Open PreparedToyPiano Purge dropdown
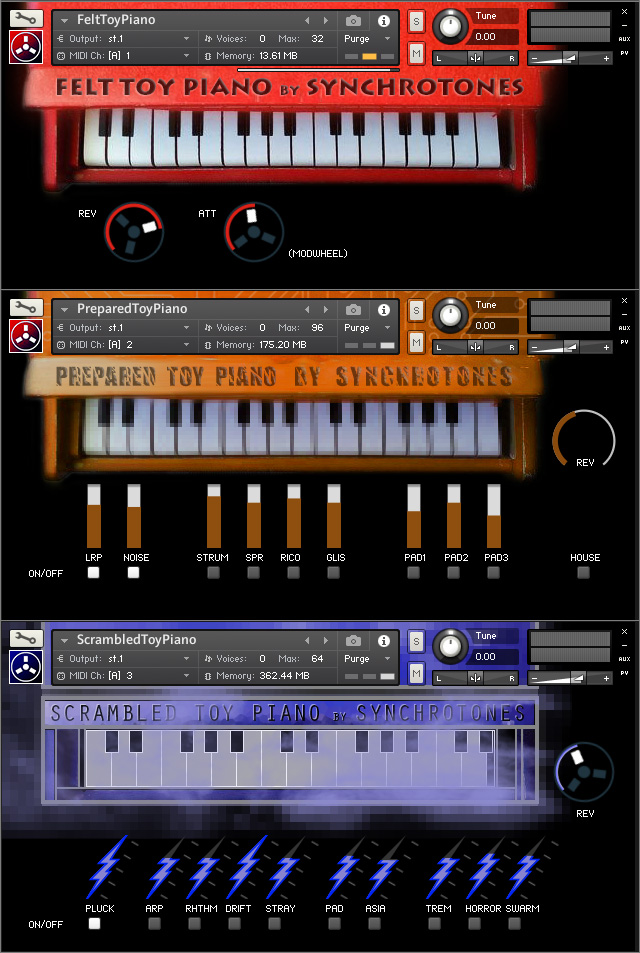Viewport: 640px width, 953px height. [x=367, y=328]
